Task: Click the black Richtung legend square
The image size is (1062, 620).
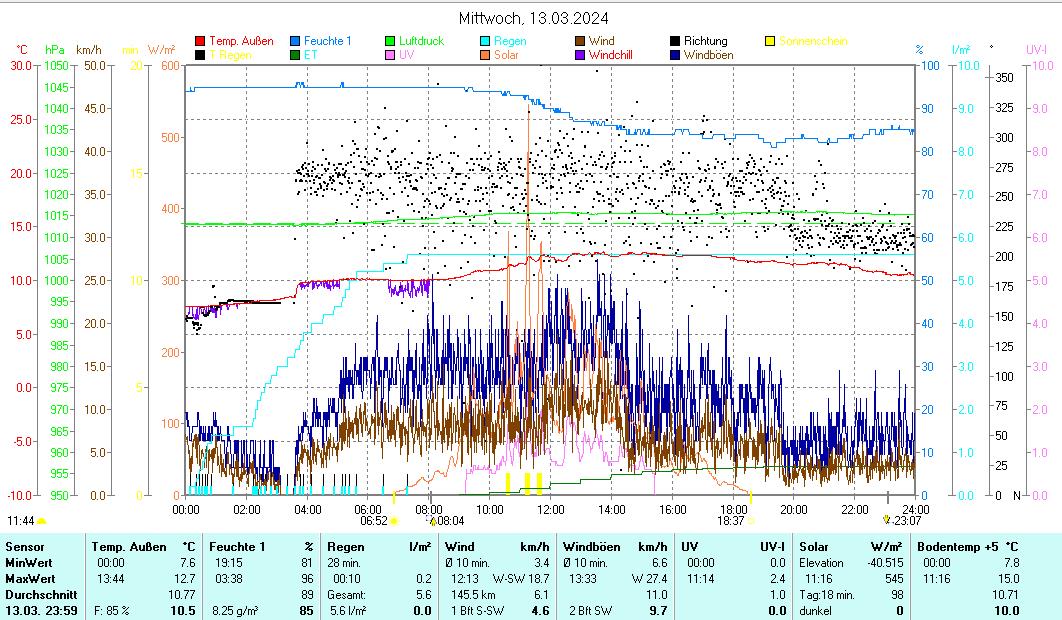Action: pyautogui.click(x=675, y=41)
